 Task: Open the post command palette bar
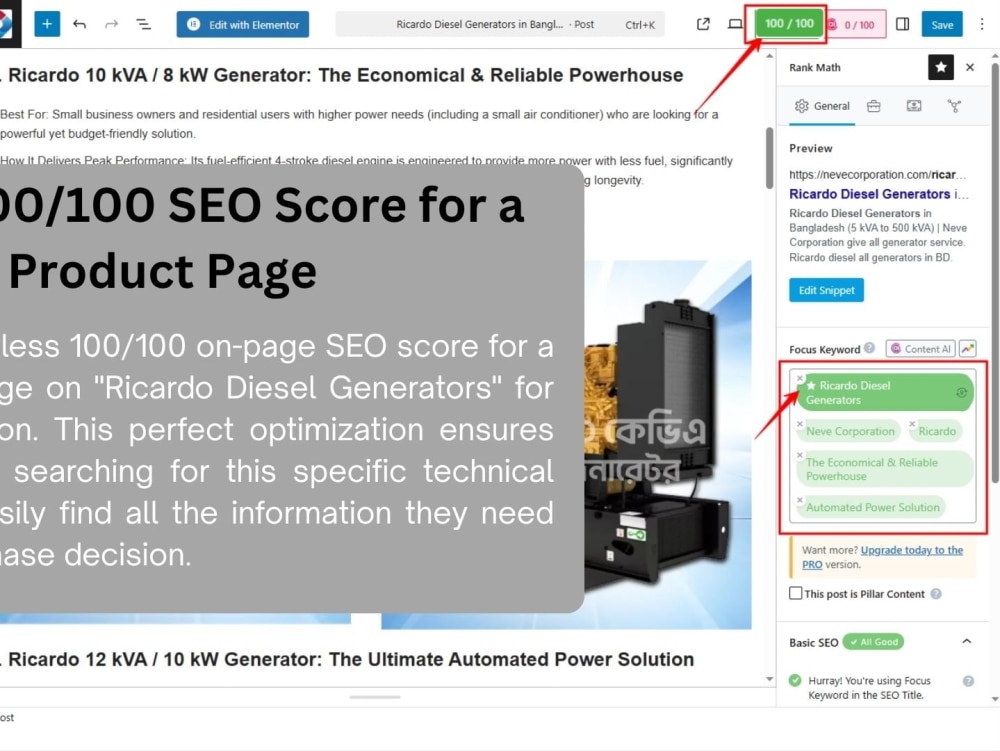pyautogui.click(x=499, y=24)
